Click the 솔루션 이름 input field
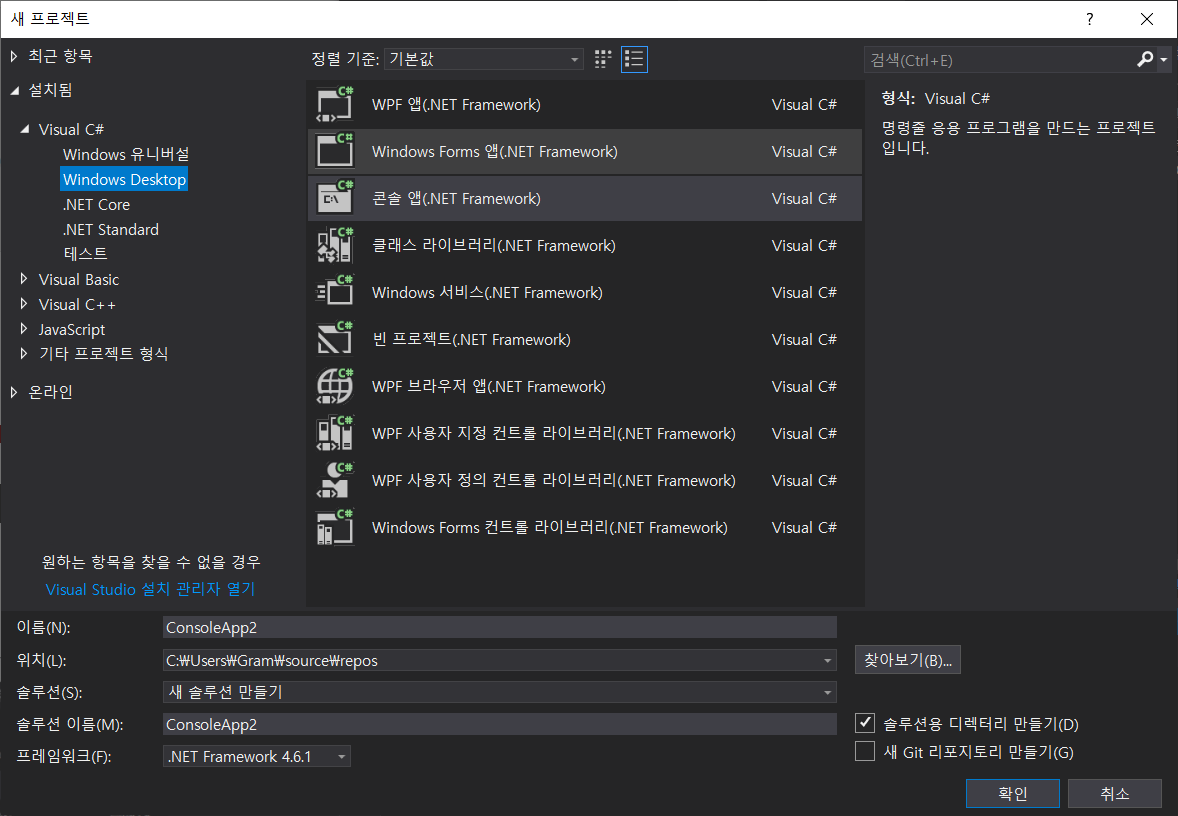 [x=500, y=724]
